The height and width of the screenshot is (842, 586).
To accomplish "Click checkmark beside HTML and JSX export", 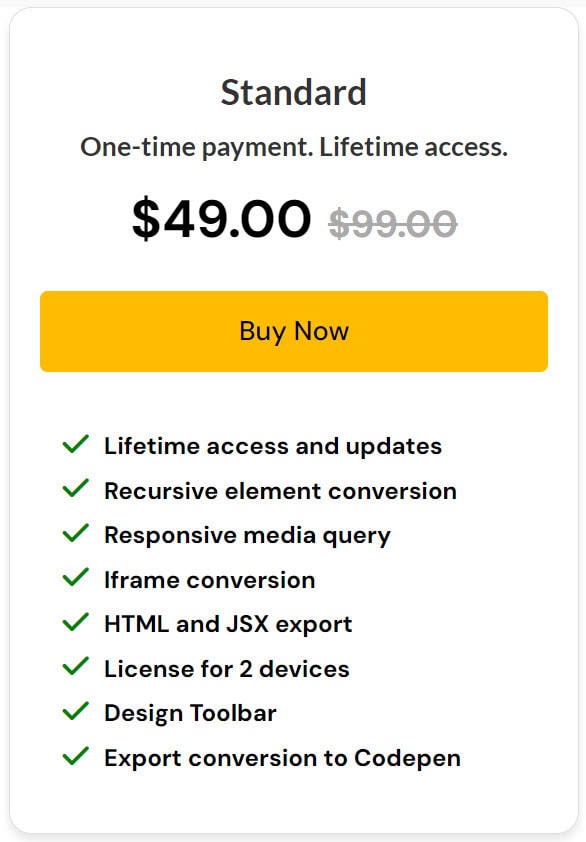I will (x=76, y=622).
